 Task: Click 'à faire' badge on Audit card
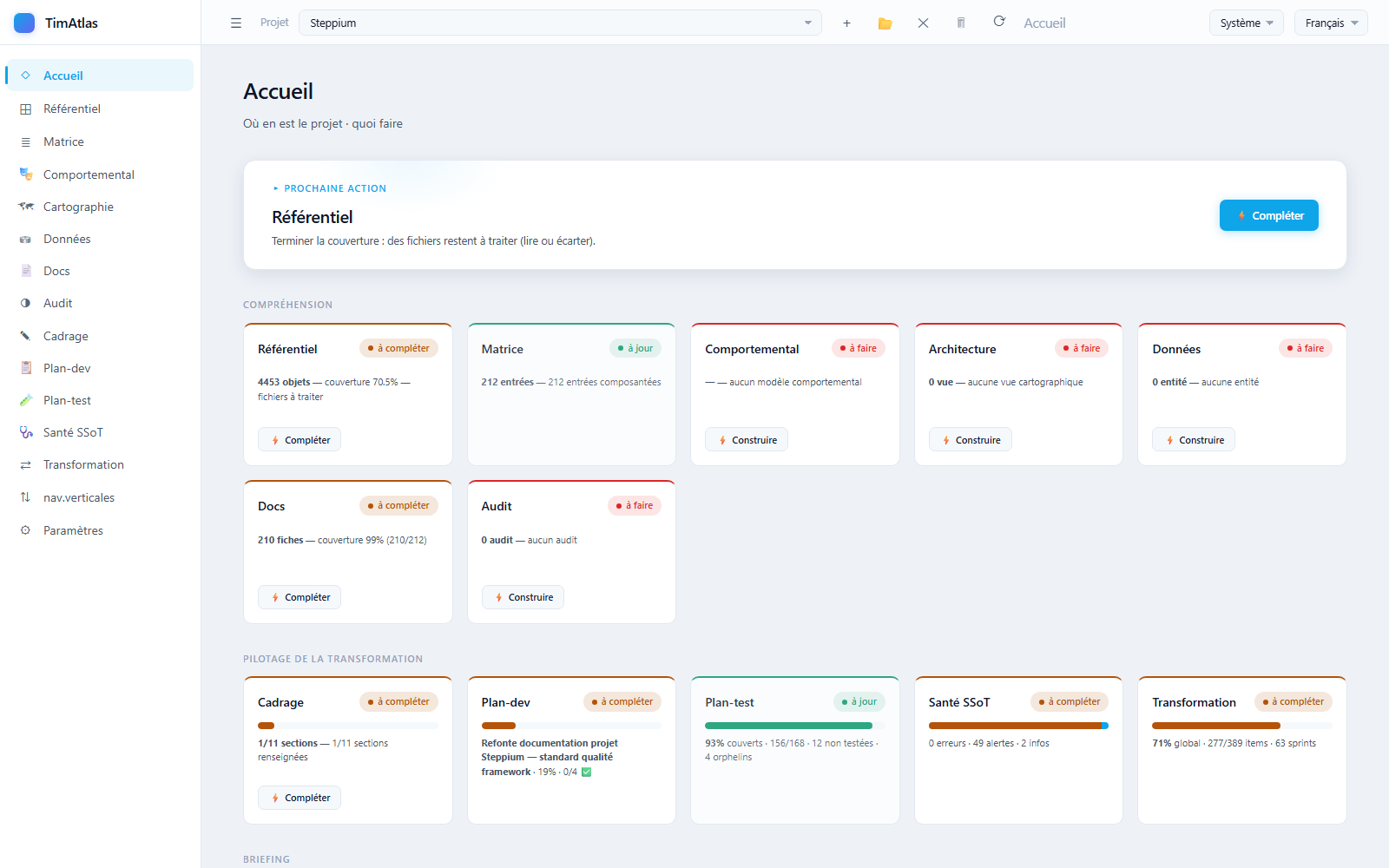[x=635, y=505]
